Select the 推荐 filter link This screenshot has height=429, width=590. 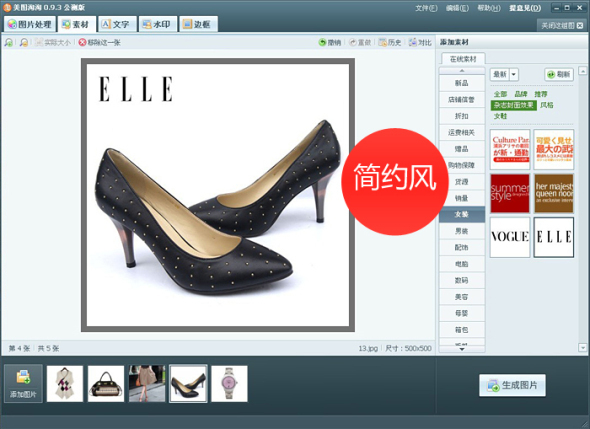(541, 94)
